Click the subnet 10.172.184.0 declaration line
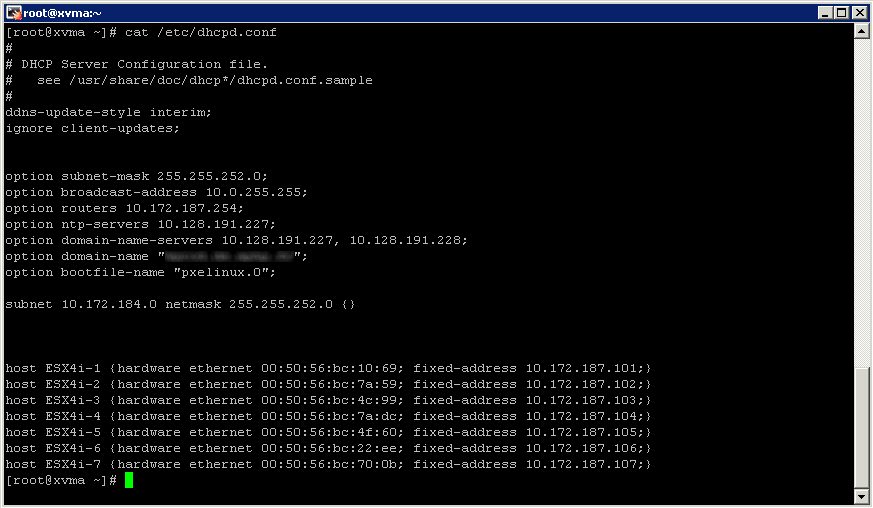873x508 pixels. [180, 305]
